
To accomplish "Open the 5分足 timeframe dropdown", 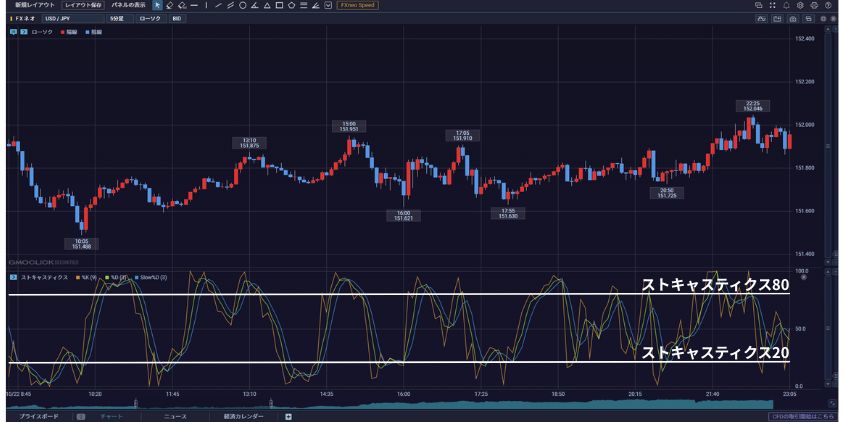I will [117, 18].
